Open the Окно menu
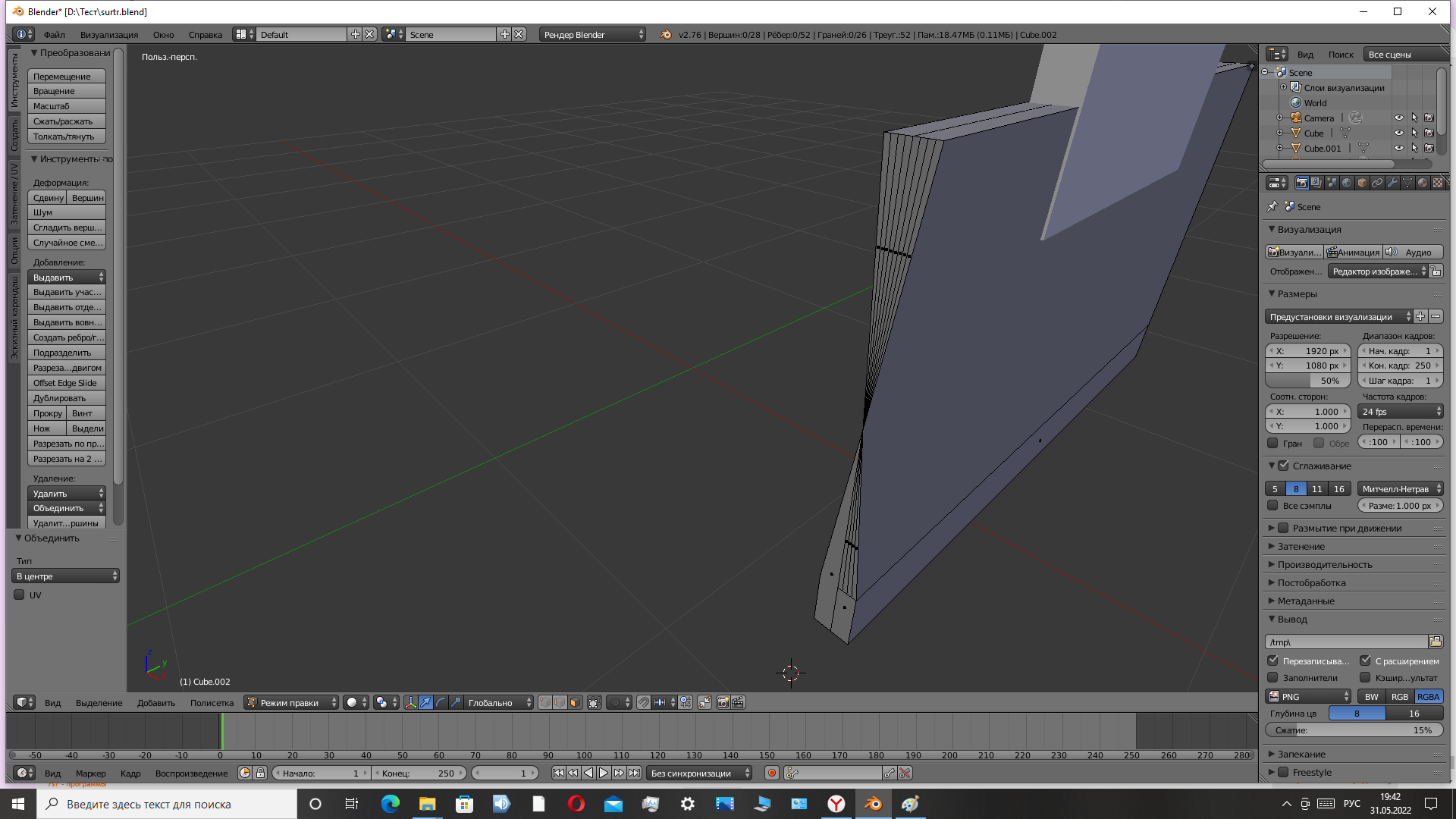The height and width of the screenshot is (819, 1456). 163,35
